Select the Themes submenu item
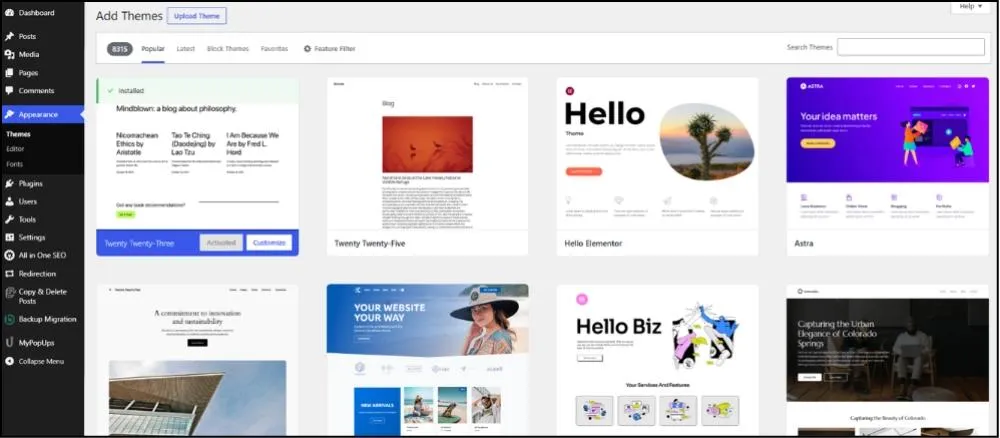This screenshot has height=438, width=1000. click(18, 135)
